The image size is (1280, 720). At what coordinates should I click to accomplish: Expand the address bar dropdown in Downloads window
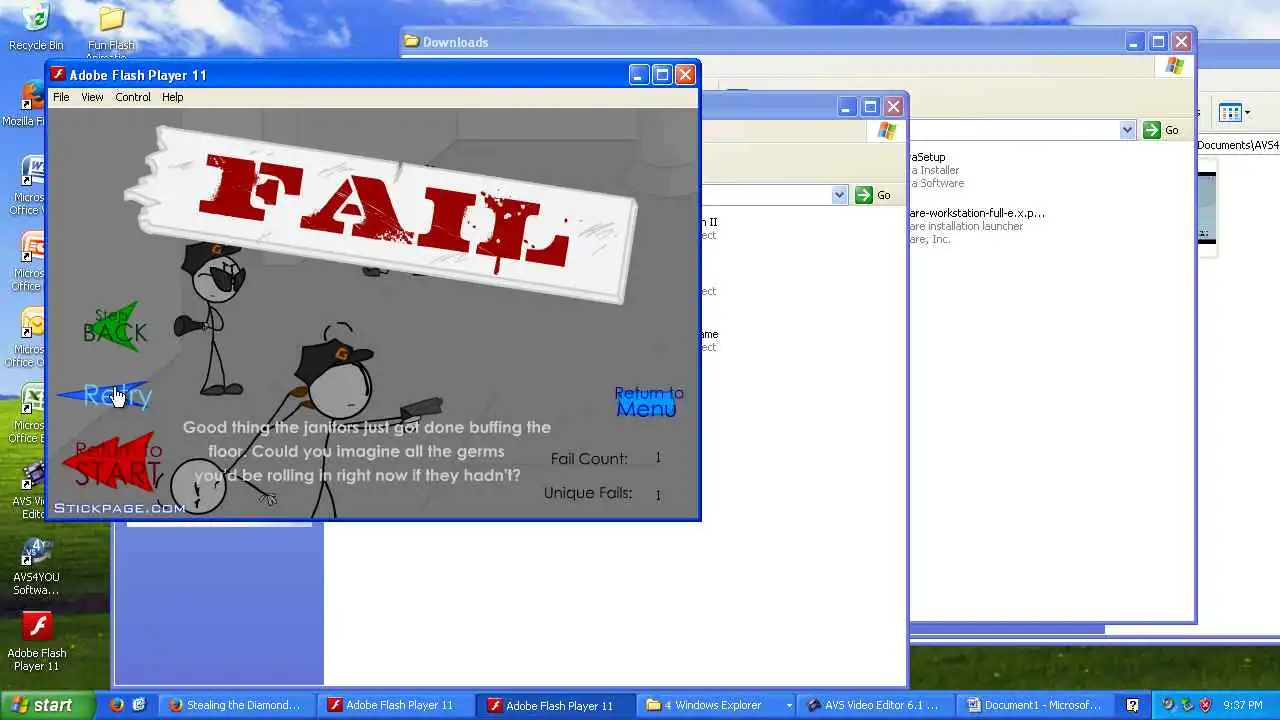[x=1127, y=130]
